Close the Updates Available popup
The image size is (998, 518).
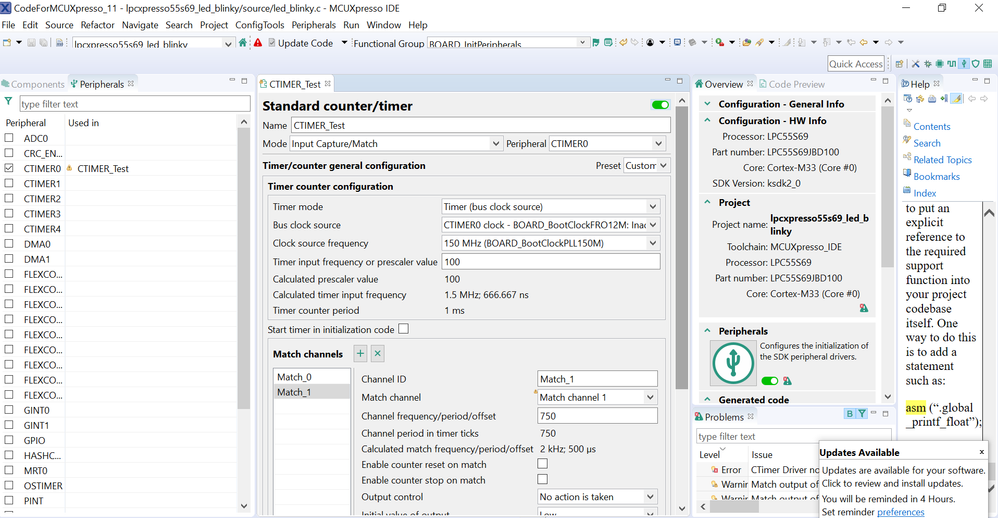(x=981, y=452)
